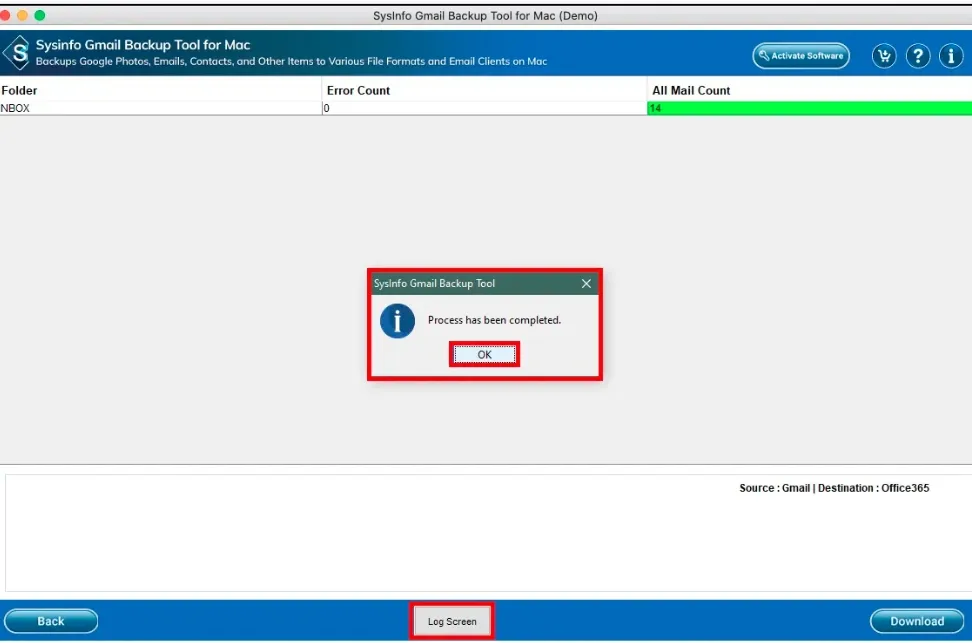Click the green progress bar showing 14
The width and height of the screenshot is (972, 643).
point(810,108)
